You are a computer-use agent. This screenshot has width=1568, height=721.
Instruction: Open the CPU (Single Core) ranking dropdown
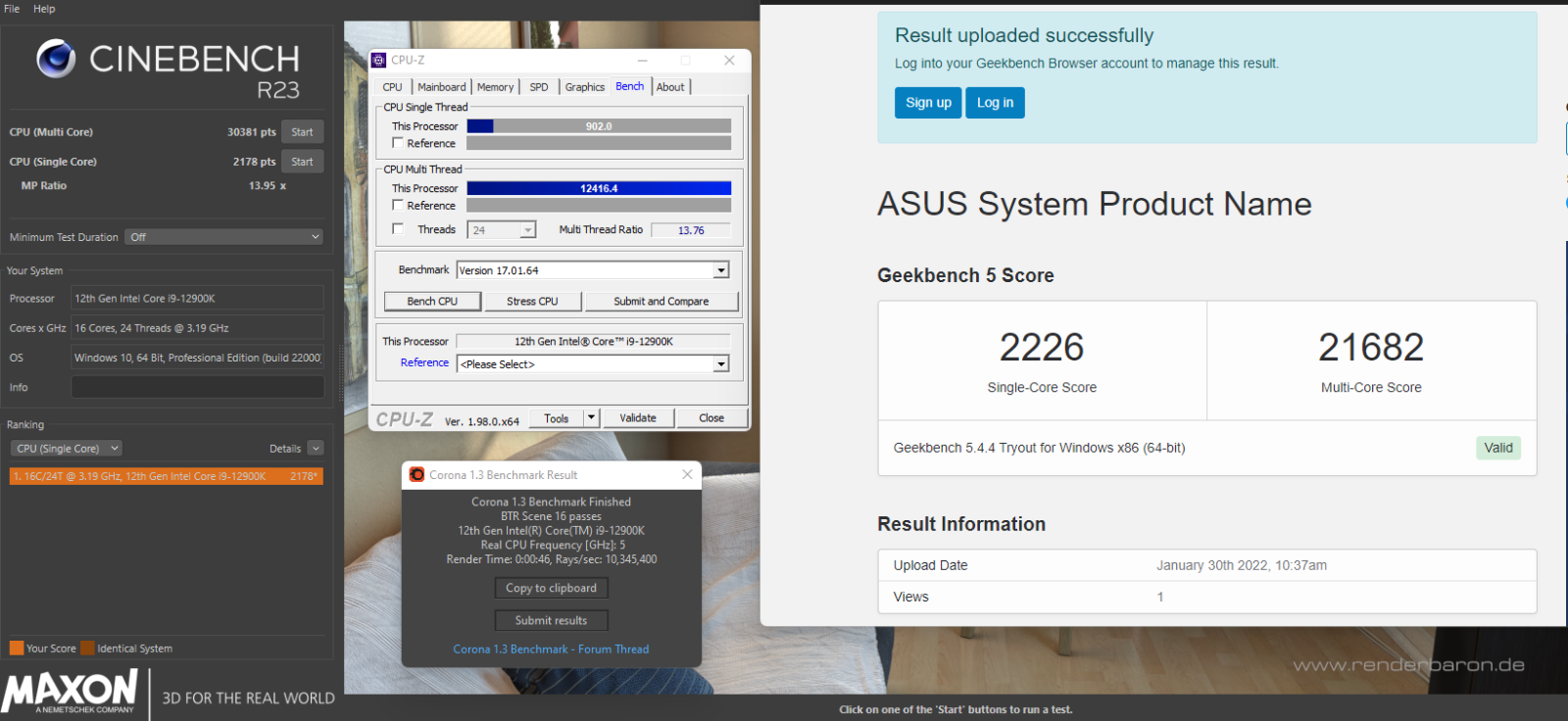(66, 449)
